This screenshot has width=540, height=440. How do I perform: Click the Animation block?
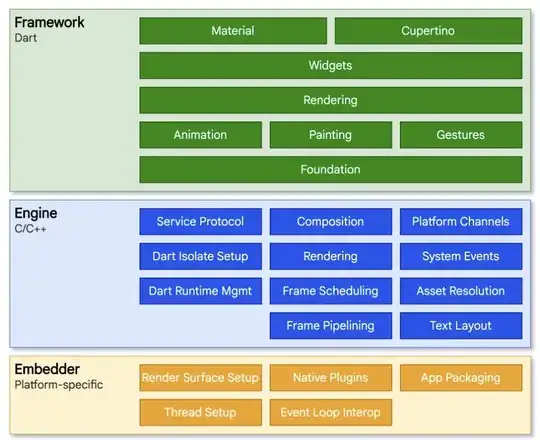click(200, 135)
